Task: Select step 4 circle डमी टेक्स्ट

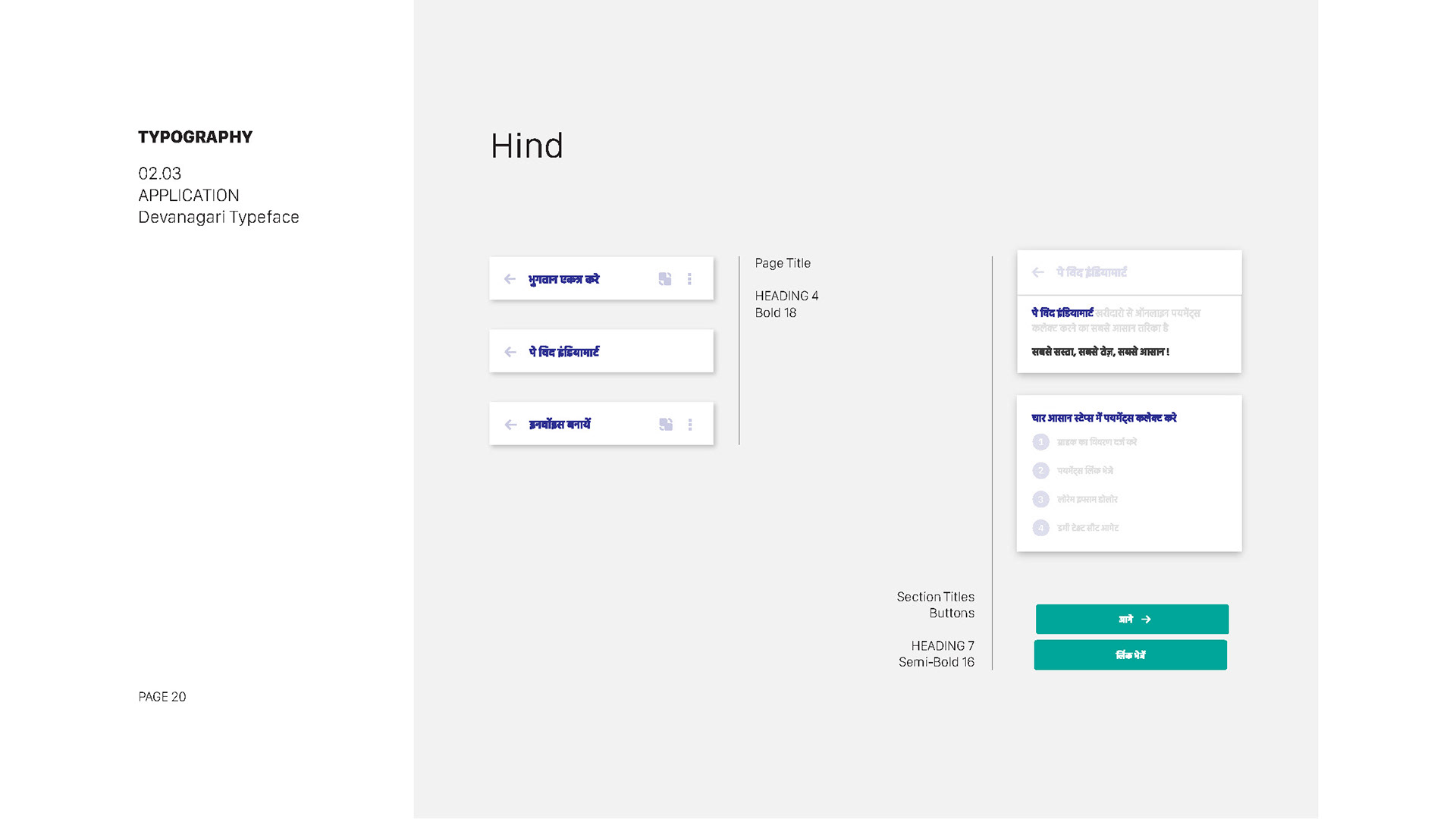Action: tap(1040, 528)
